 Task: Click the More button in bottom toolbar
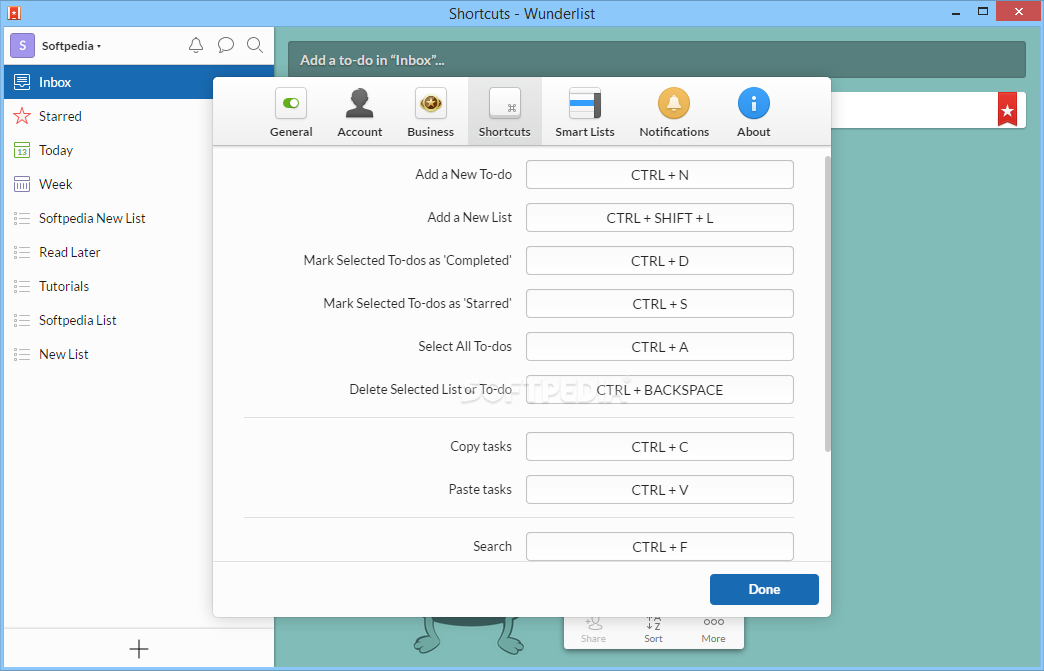[713, 630]
